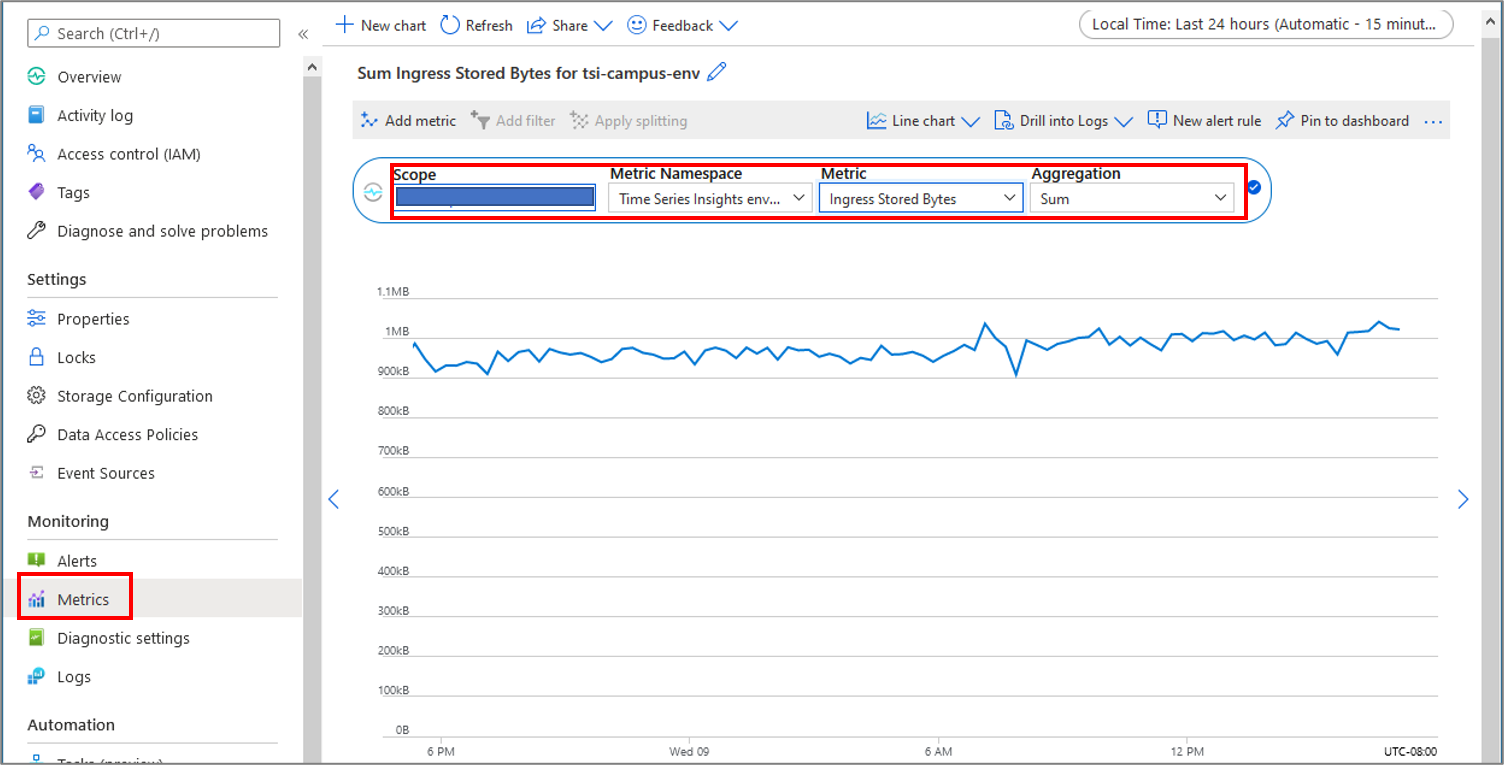Open the Sum aggregation dropdown
The image size is (1504, 765).
pos(1132,198)
